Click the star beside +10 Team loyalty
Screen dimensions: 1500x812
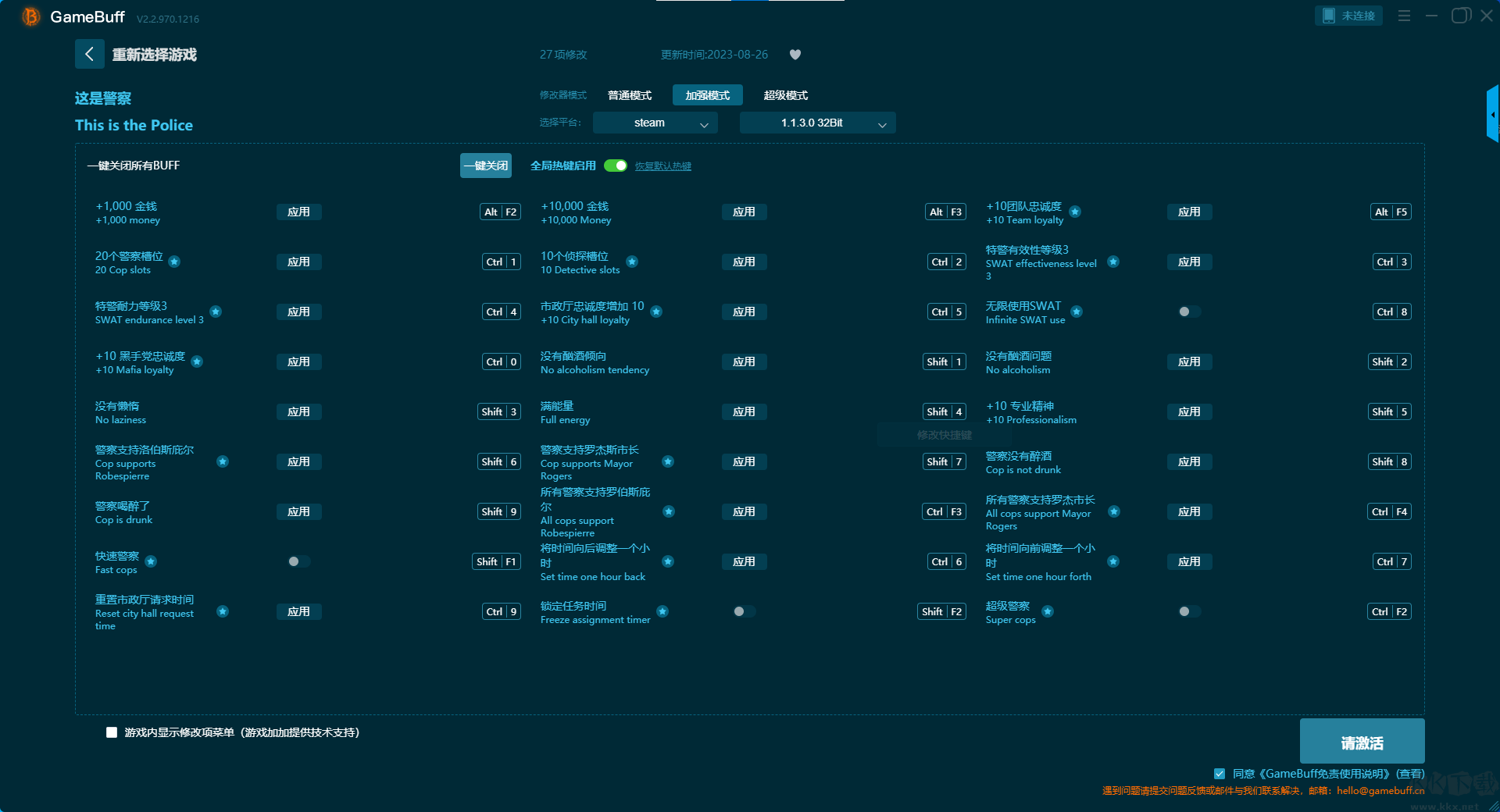click(x=1075, y=212)
